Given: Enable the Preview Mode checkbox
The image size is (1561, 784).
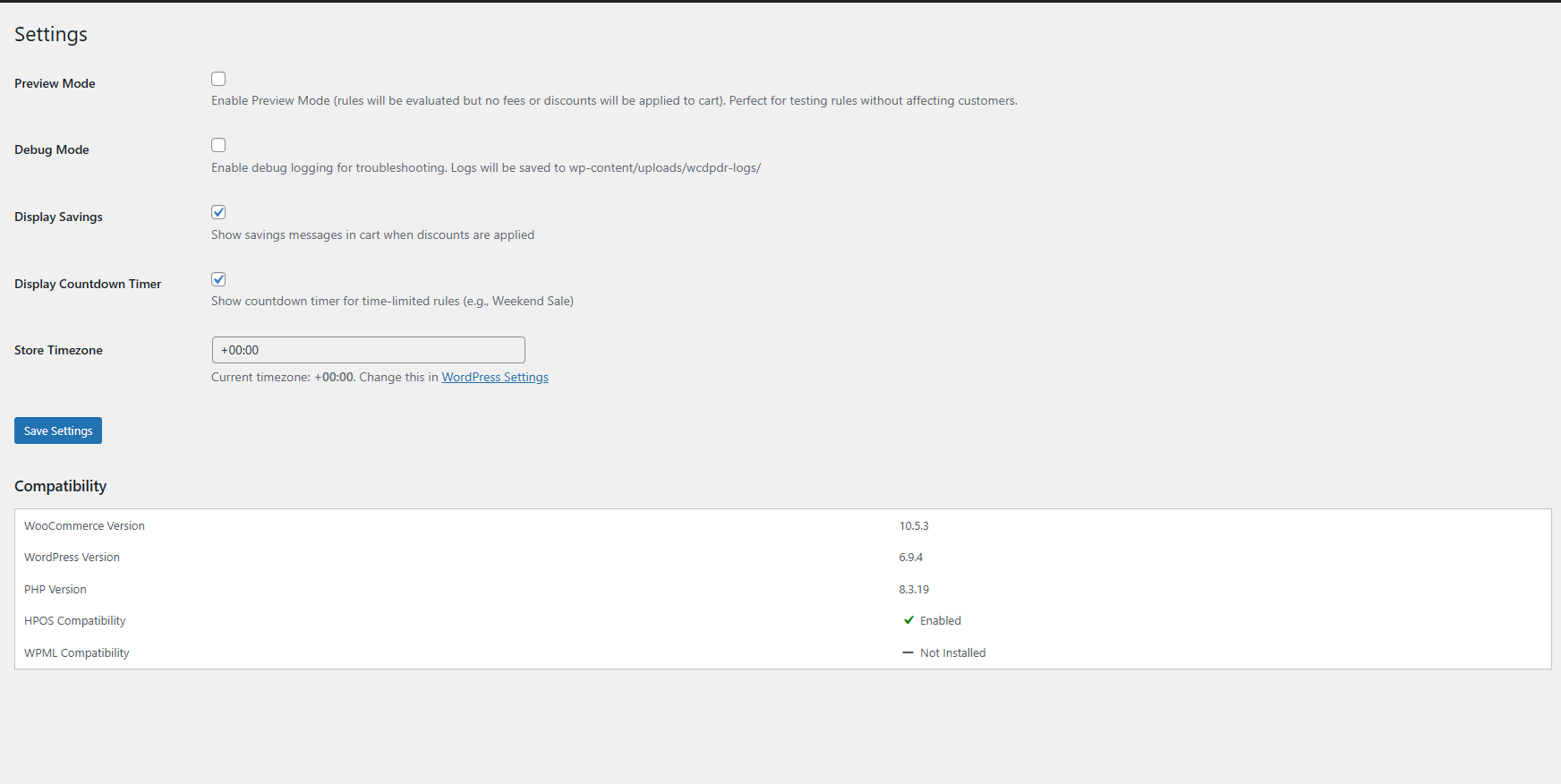Looking at the screenshot, I should coord(218,79).
